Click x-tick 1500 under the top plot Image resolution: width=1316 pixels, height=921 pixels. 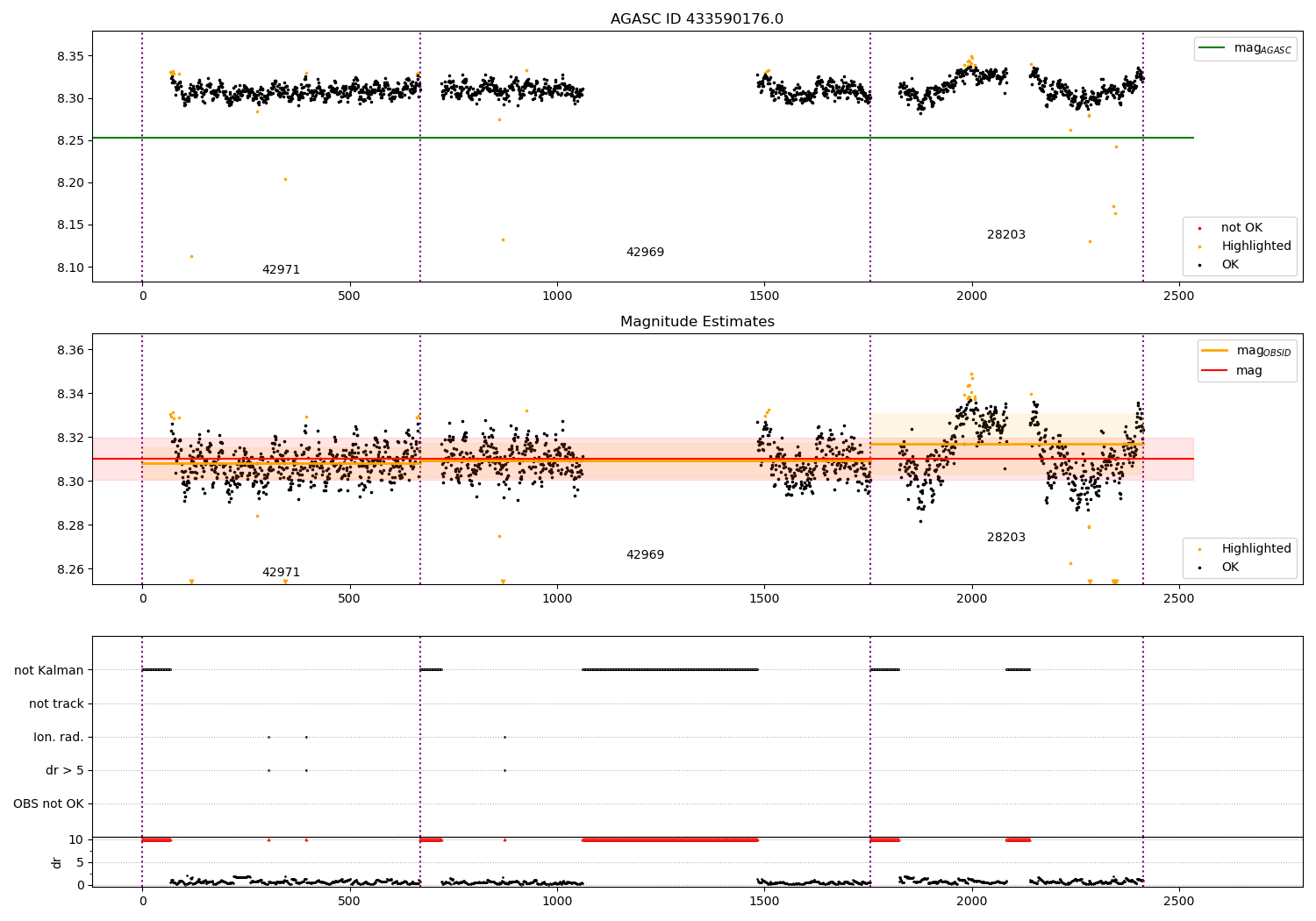(764, 296)
